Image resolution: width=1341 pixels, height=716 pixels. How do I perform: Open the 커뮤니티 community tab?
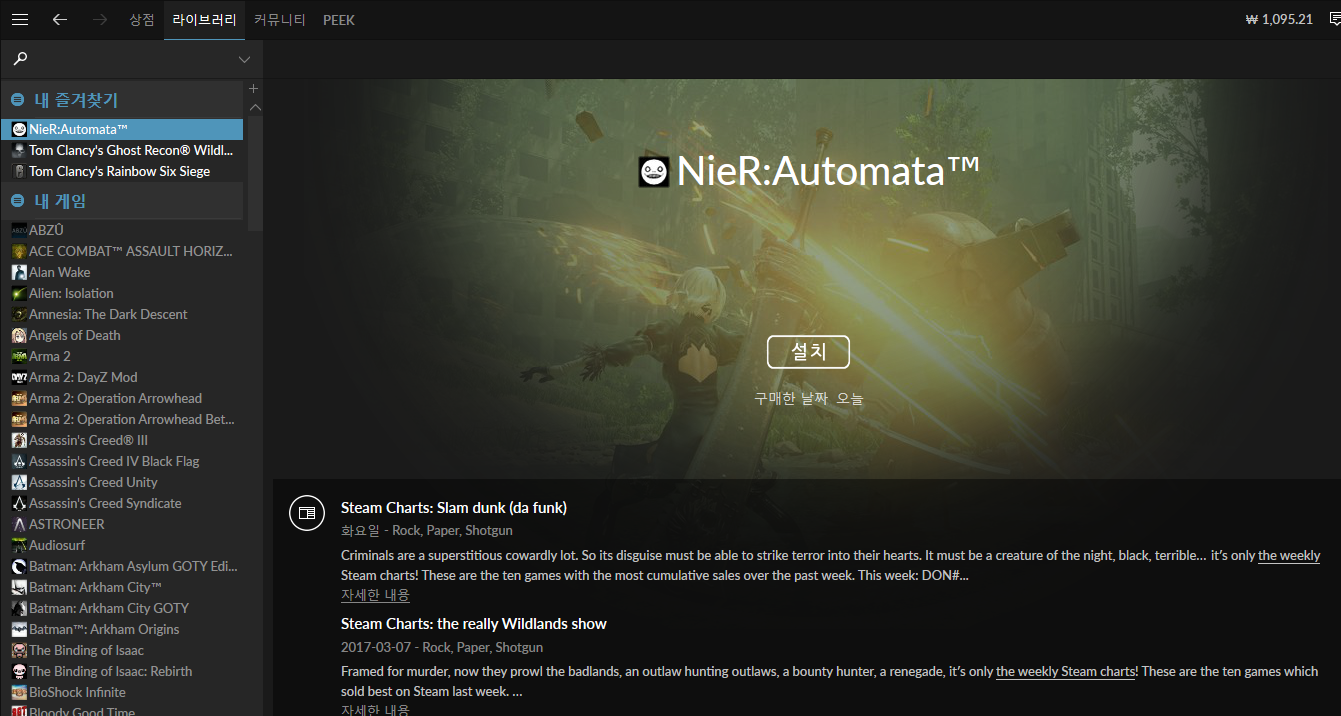click(x=280, y=20)
